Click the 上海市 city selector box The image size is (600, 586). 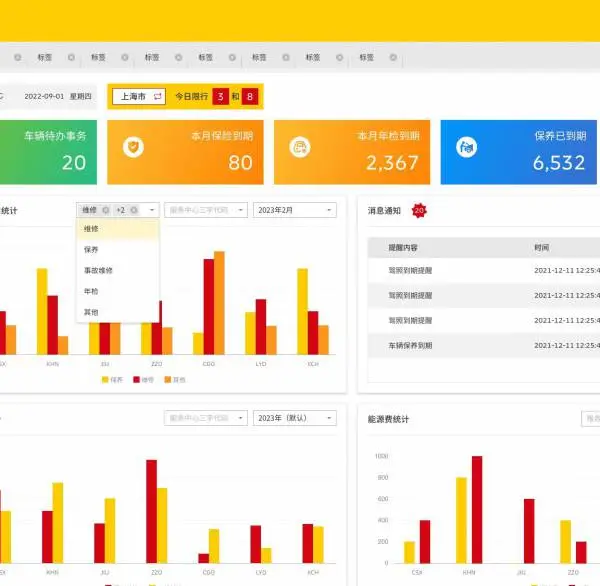(139, 96)
